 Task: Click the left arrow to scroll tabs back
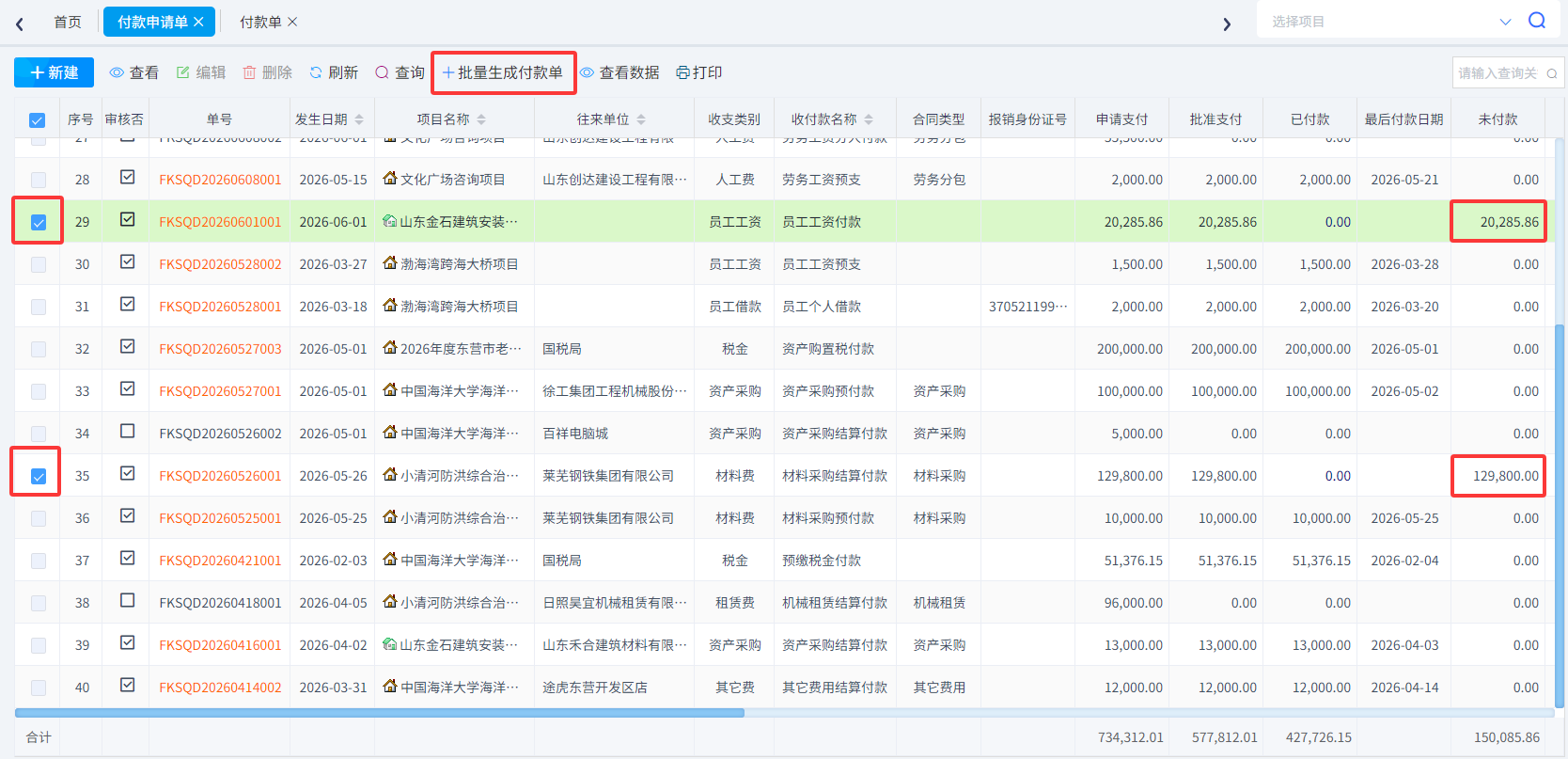point(20,24)
